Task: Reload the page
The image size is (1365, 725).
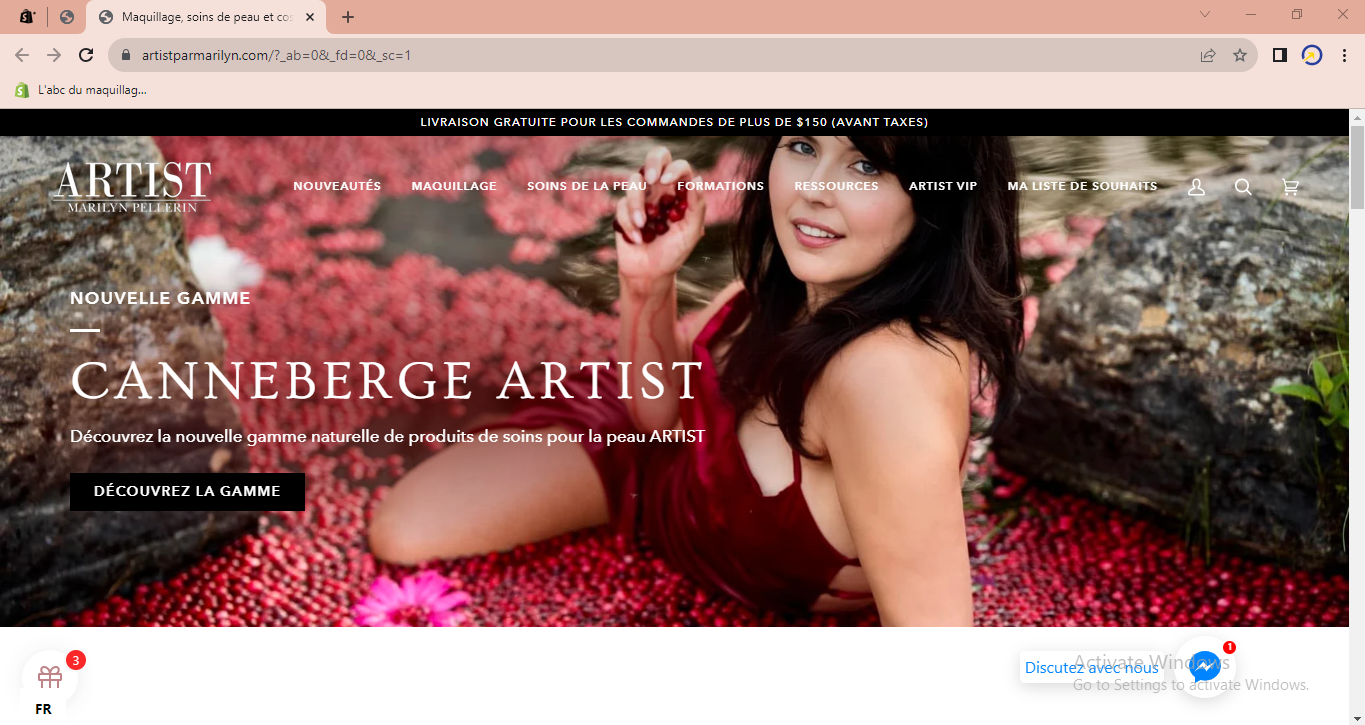Action: click(x=86, y=56)
